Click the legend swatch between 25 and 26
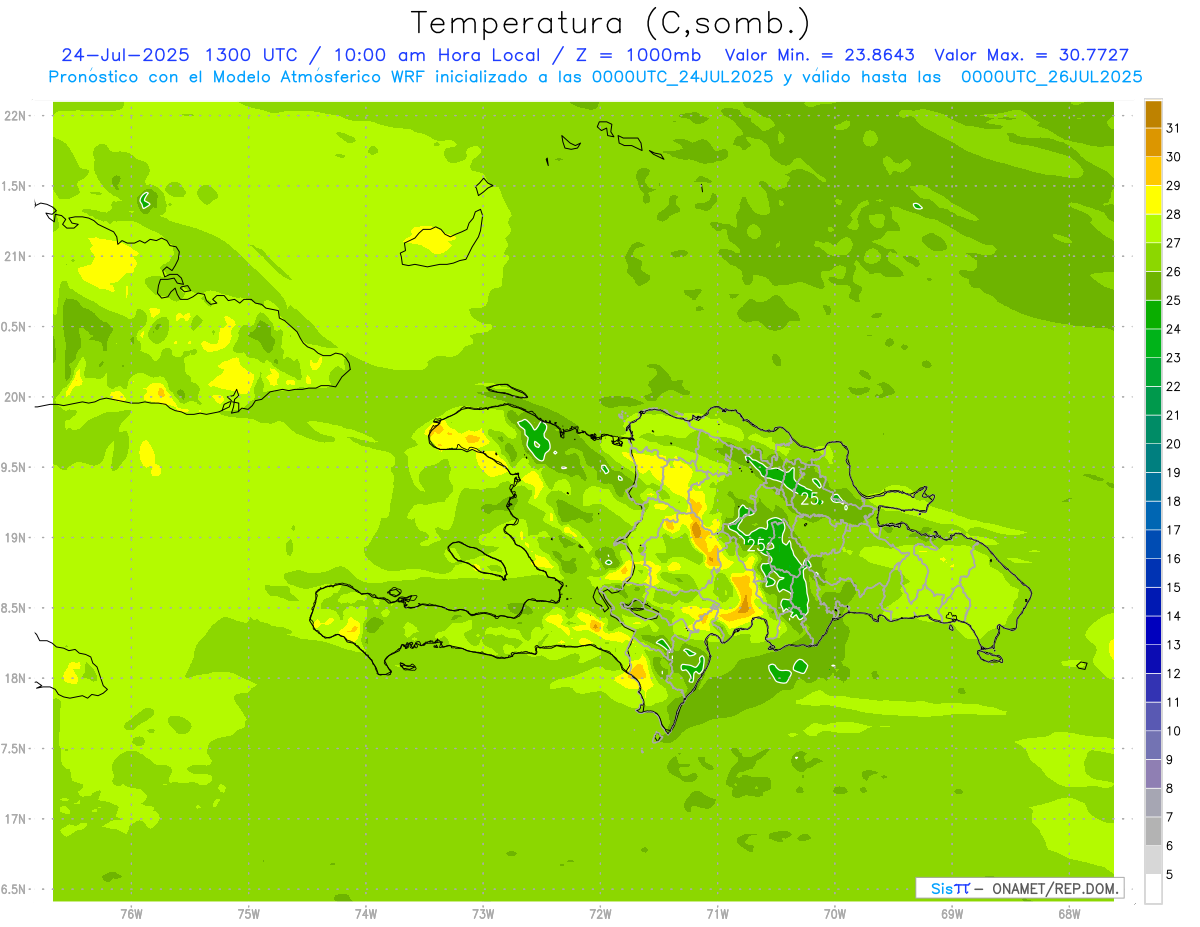The image size is (1200, 927). tap(1153, 286)
